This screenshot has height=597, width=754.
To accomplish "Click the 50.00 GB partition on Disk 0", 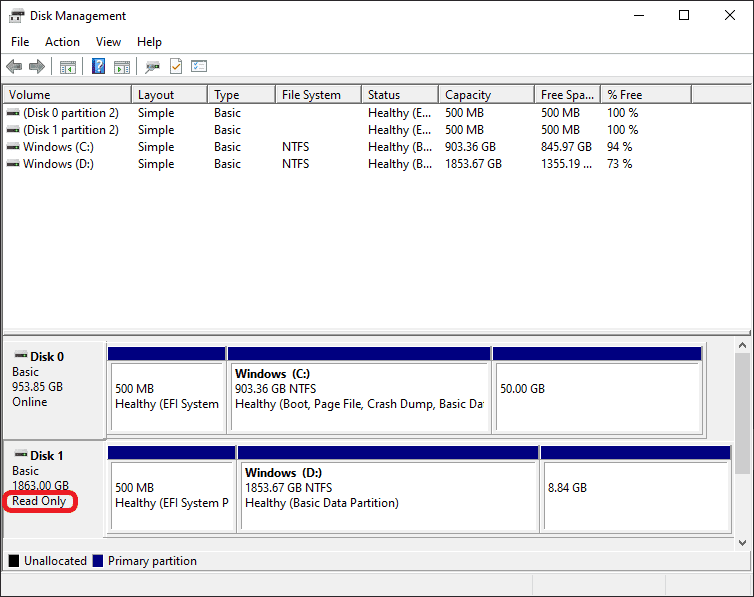I will [x=597, y=396].
